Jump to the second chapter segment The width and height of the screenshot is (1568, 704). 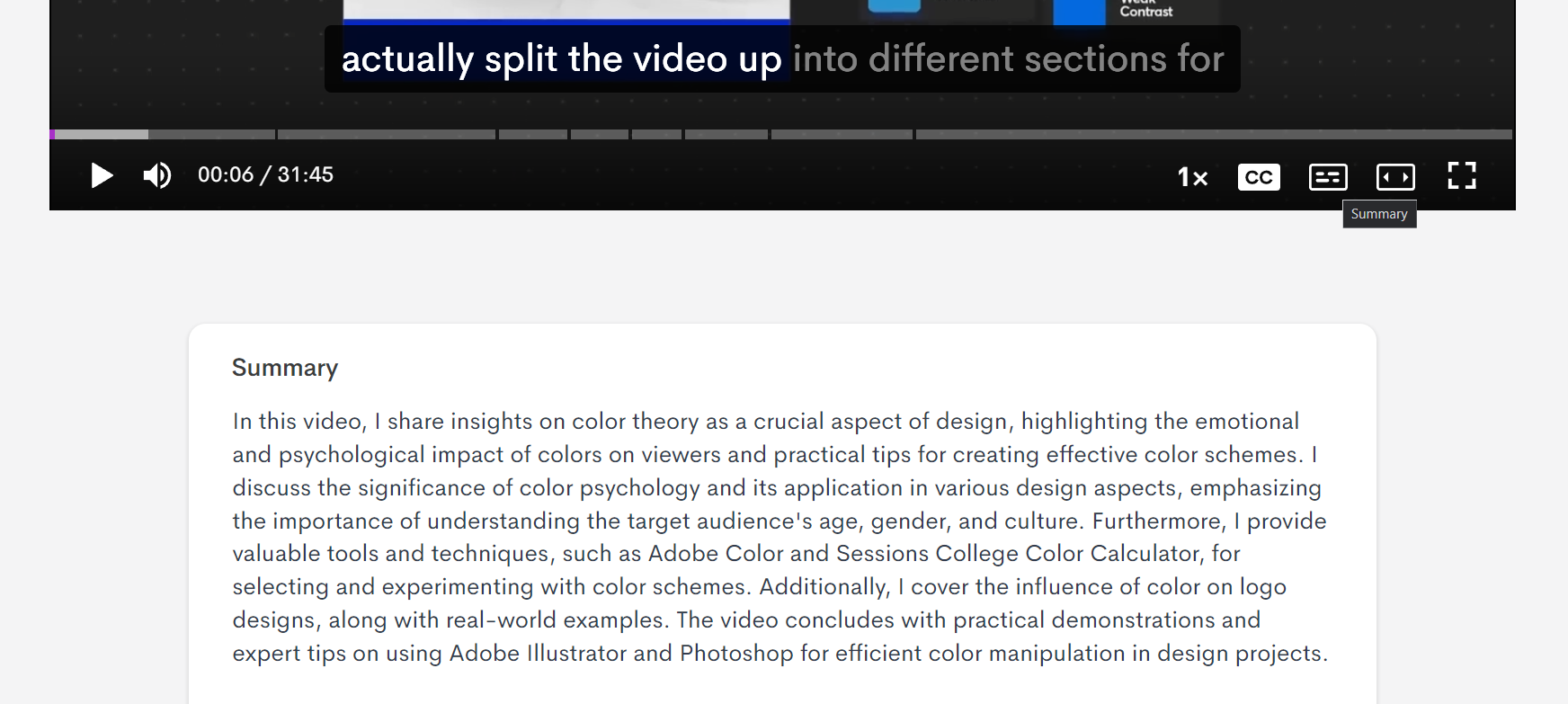click(387, 135)
